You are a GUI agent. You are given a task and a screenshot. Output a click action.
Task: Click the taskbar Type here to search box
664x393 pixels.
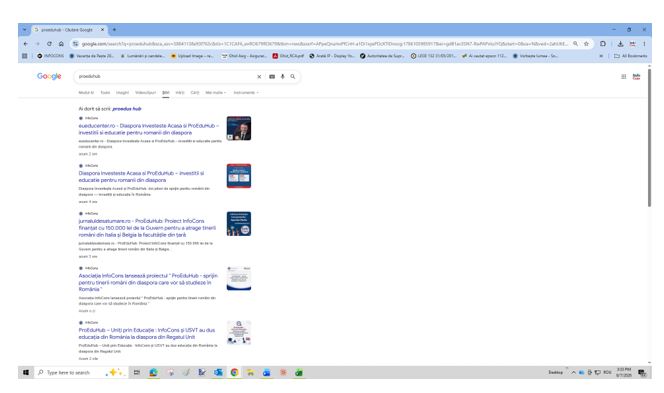pyautogui.click(x=80, y=372)
